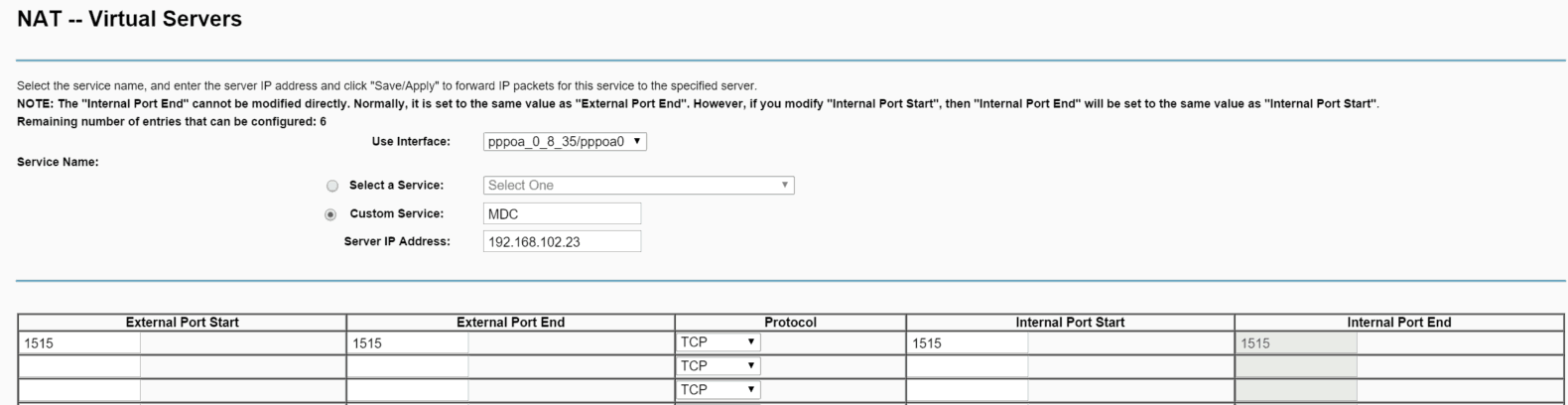Click the Server IP Address field
The image size is (1568, 405).
[562, 242]
